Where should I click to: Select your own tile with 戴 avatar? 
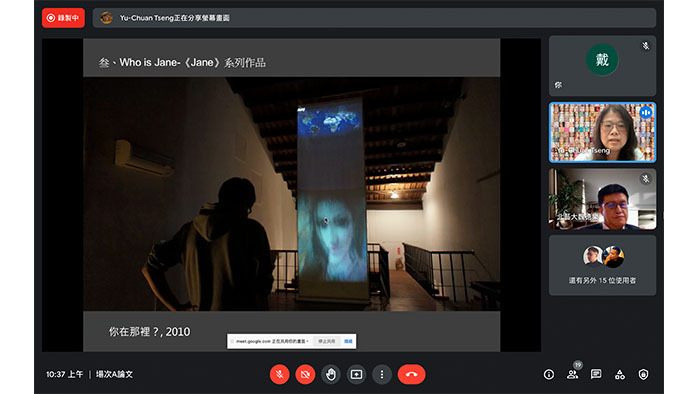click(602, 66)
